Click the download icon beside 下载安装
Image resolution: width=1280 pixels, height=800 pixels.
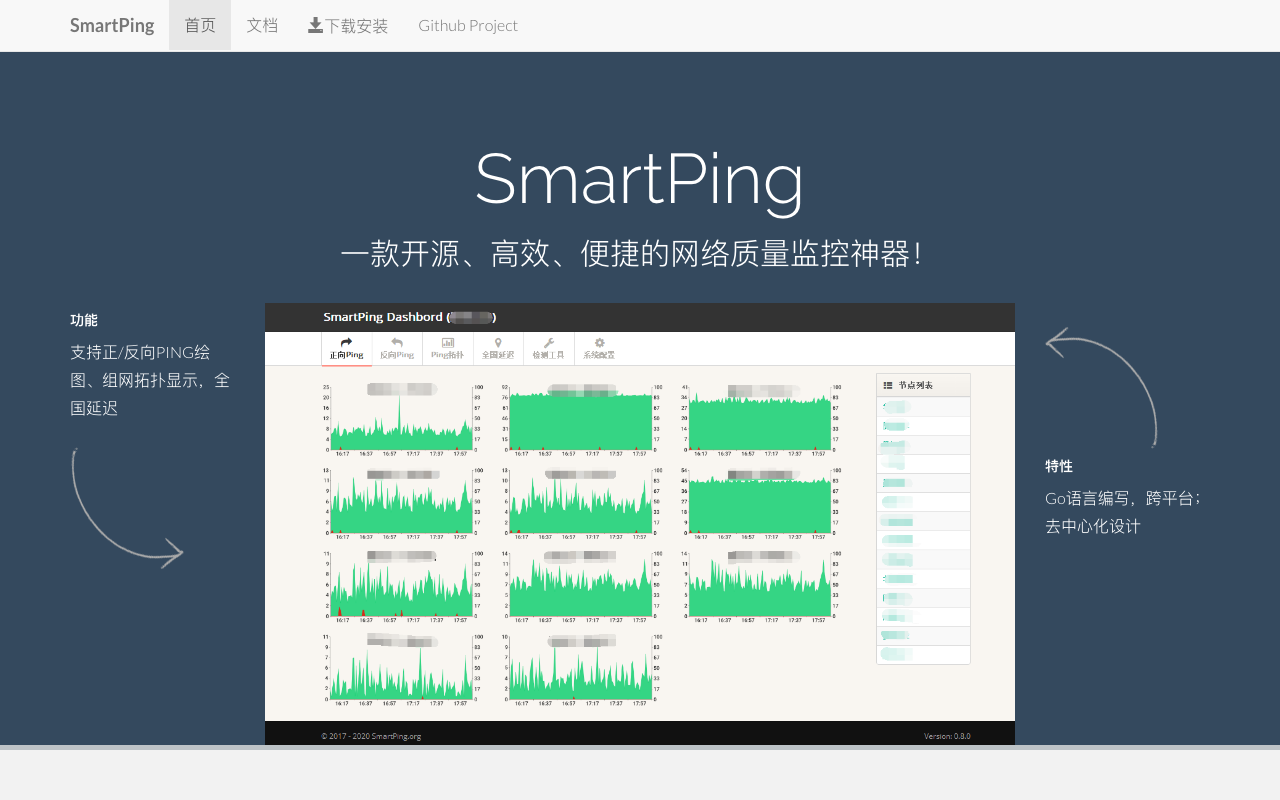pyautogui.click(x=315, y=25)
